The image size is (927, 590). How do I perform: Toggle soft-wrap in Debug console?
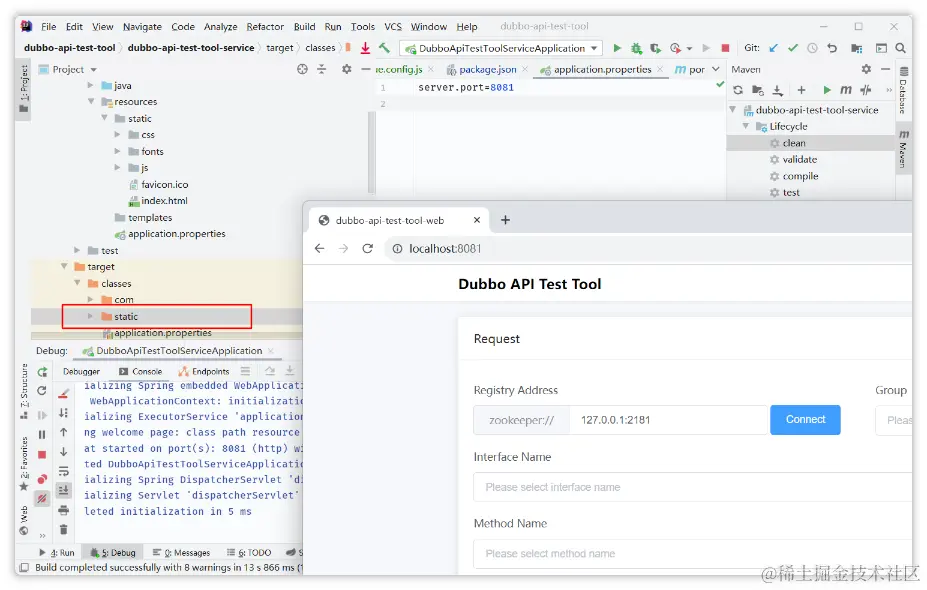63,471
